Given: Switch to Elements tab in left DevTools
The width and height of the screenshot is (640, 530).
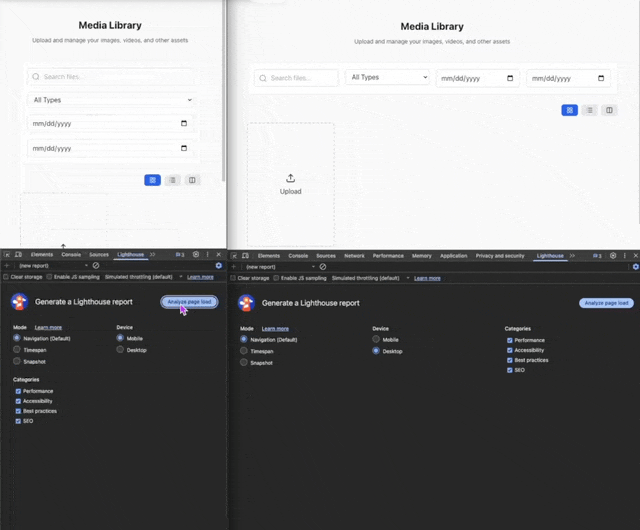Looking at the screenshot, I should tap(42, 254).
